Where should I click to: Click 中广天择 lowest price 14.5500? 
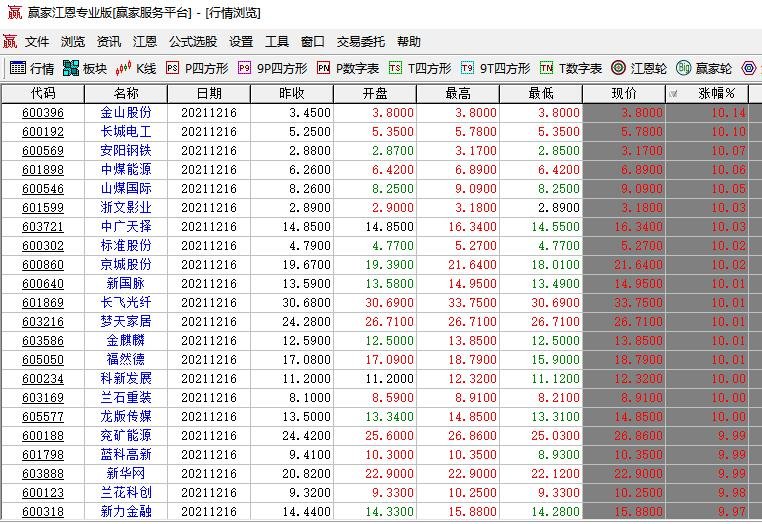555,227
